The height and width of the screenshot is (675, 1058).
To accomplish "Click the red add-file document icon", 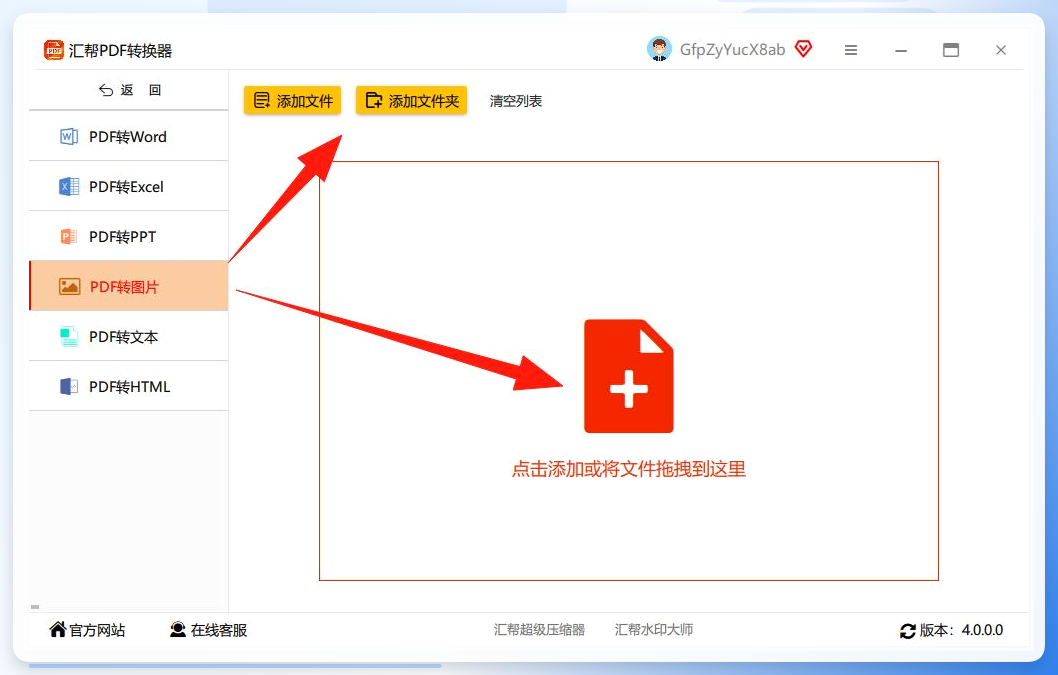I will (x=629, y=376).
